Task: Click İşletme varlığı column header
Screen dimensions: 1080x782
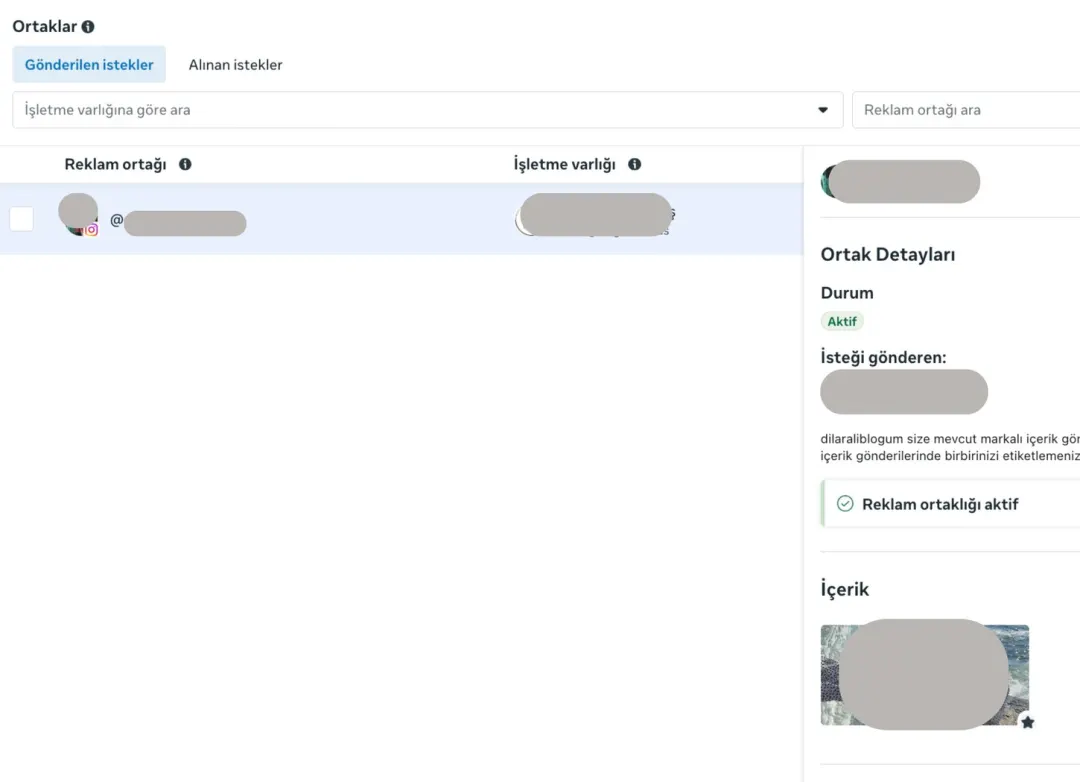Action: point(564,164)
